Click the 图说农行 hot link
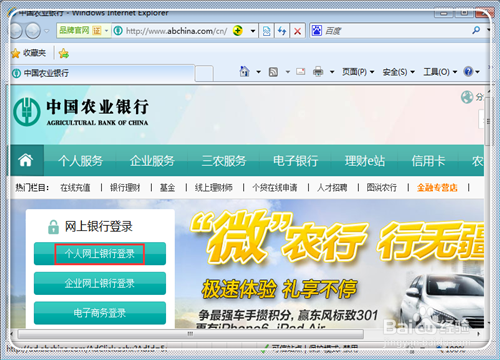 pos(382,188)
